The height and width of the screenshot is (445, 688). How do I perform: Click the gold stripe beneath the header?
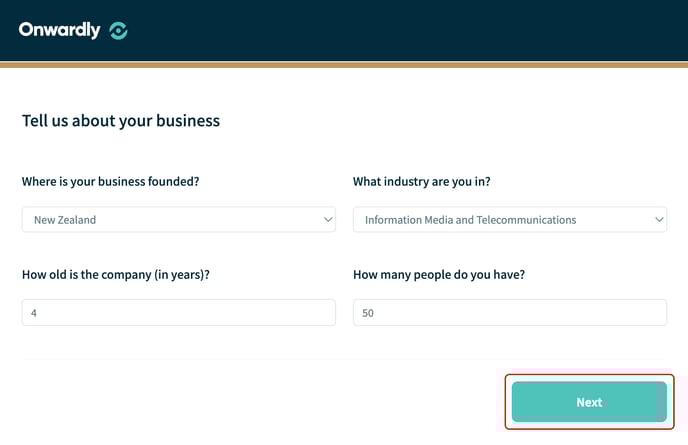[x=344, y=65]
